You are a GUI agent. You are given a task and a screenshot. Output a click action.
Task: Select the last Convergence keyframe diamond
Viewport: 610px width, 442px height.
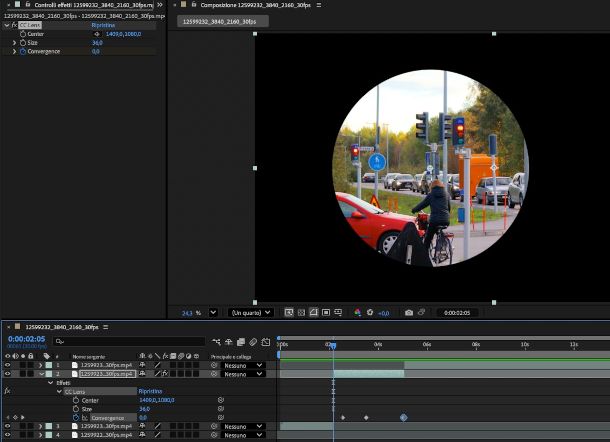click(x=404, y=417)
